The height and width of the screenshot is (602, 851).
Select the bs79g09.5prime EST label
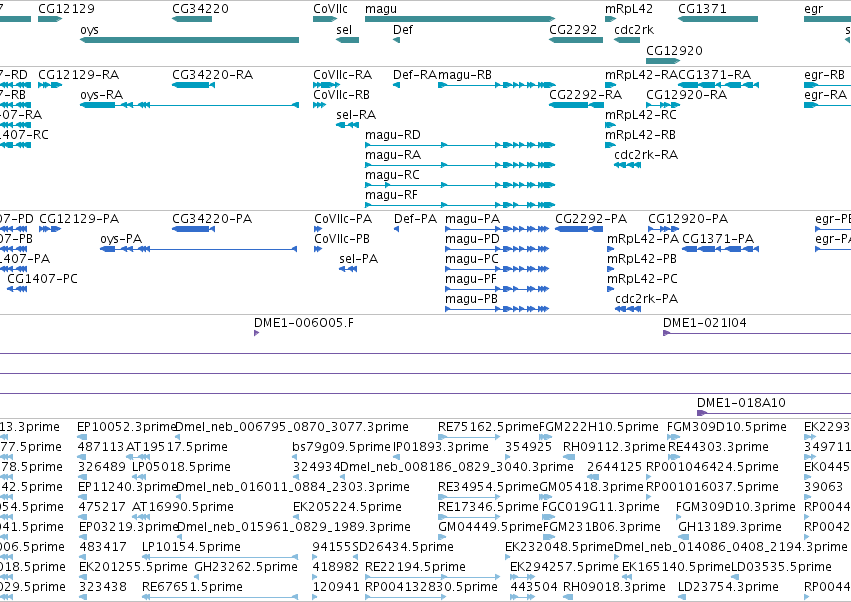[341, 447]
